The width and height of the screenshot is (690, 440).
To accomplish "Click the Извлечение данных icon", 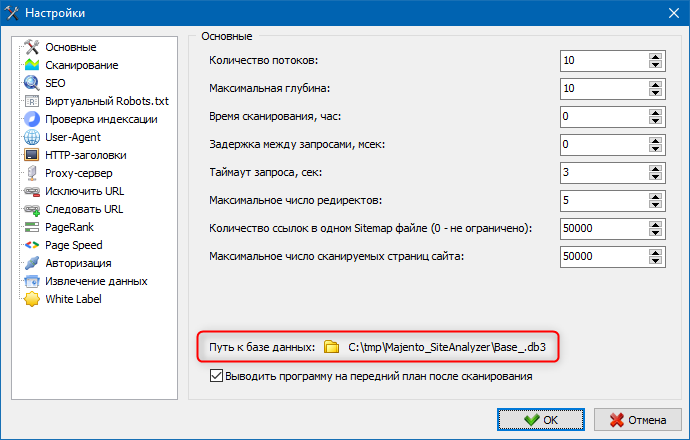I will coord(32,281).
